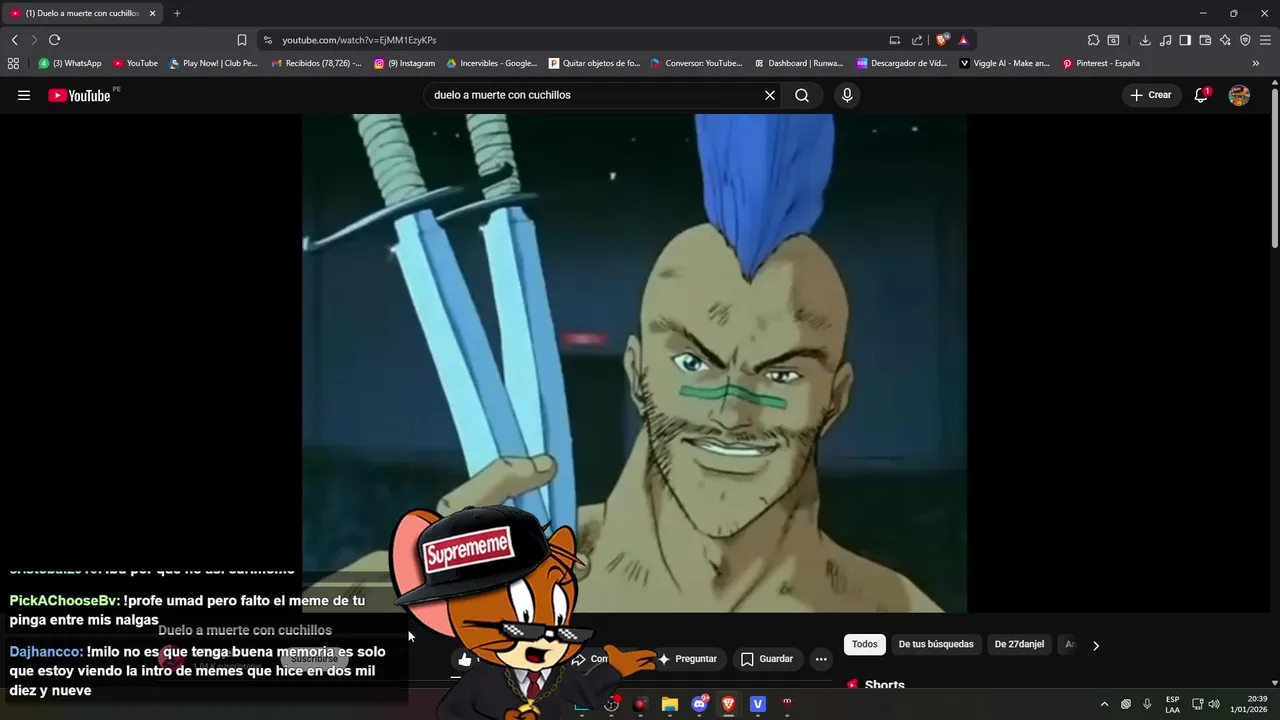Open the Viggle AI bookmark

point(1005,63)
